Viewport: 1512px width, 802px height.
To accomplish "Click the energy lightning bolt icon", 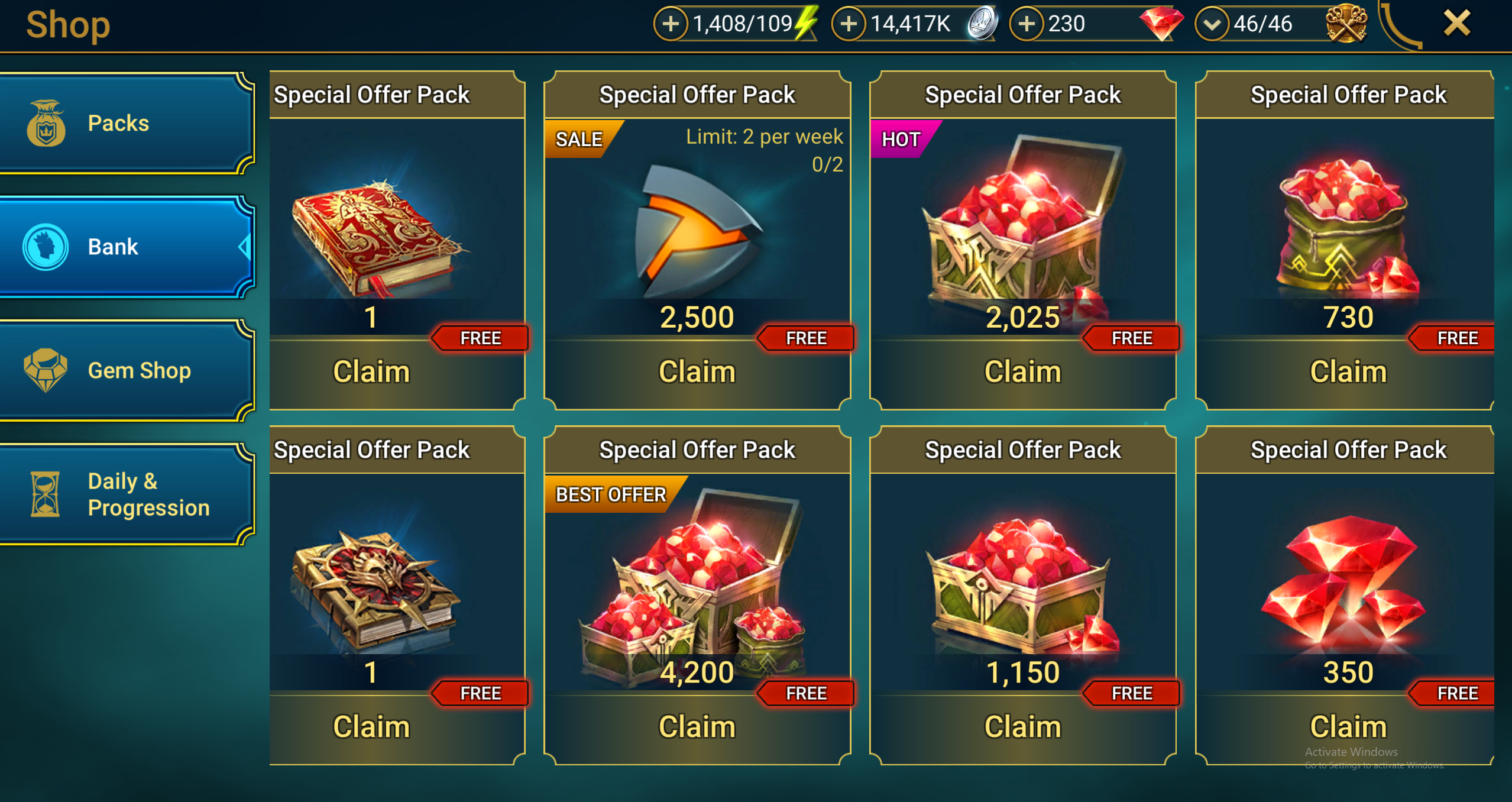I will 806,22.
